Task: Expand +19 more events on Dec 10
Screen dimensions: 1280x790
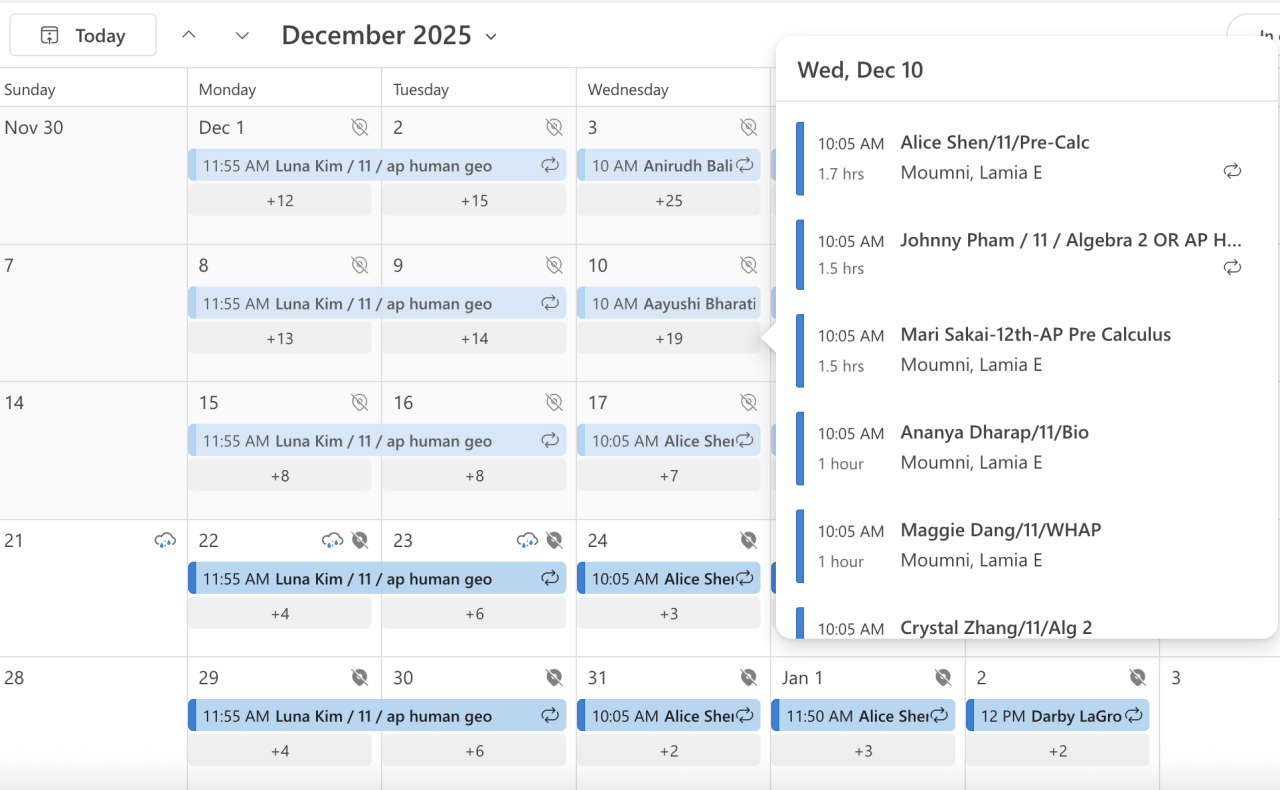Action: 669,339
